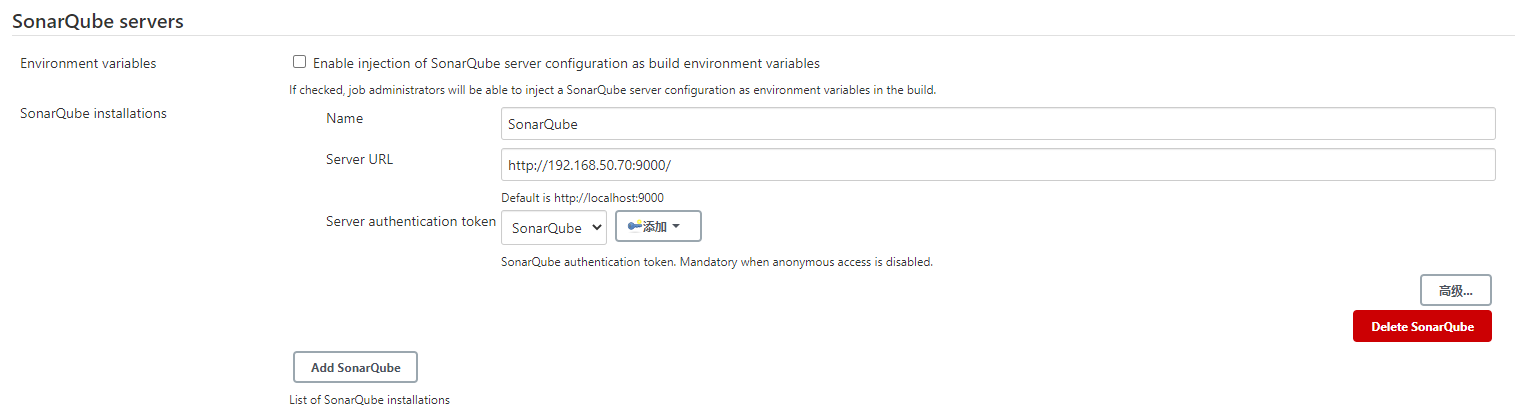Open advanced settings with the 高级... button
Viewport: 1515px width, 418px height.
[1455, 291]
